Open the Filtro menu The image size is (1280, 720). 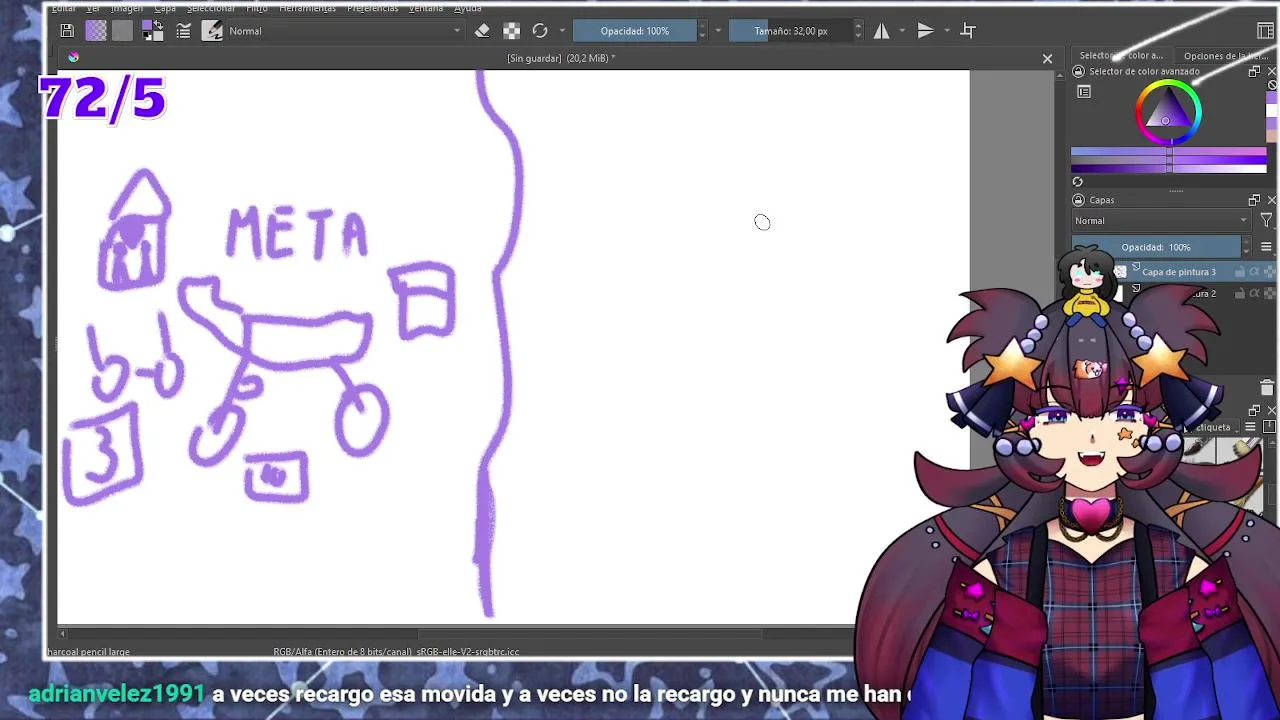pyautogui.click(x=257, y=8)
